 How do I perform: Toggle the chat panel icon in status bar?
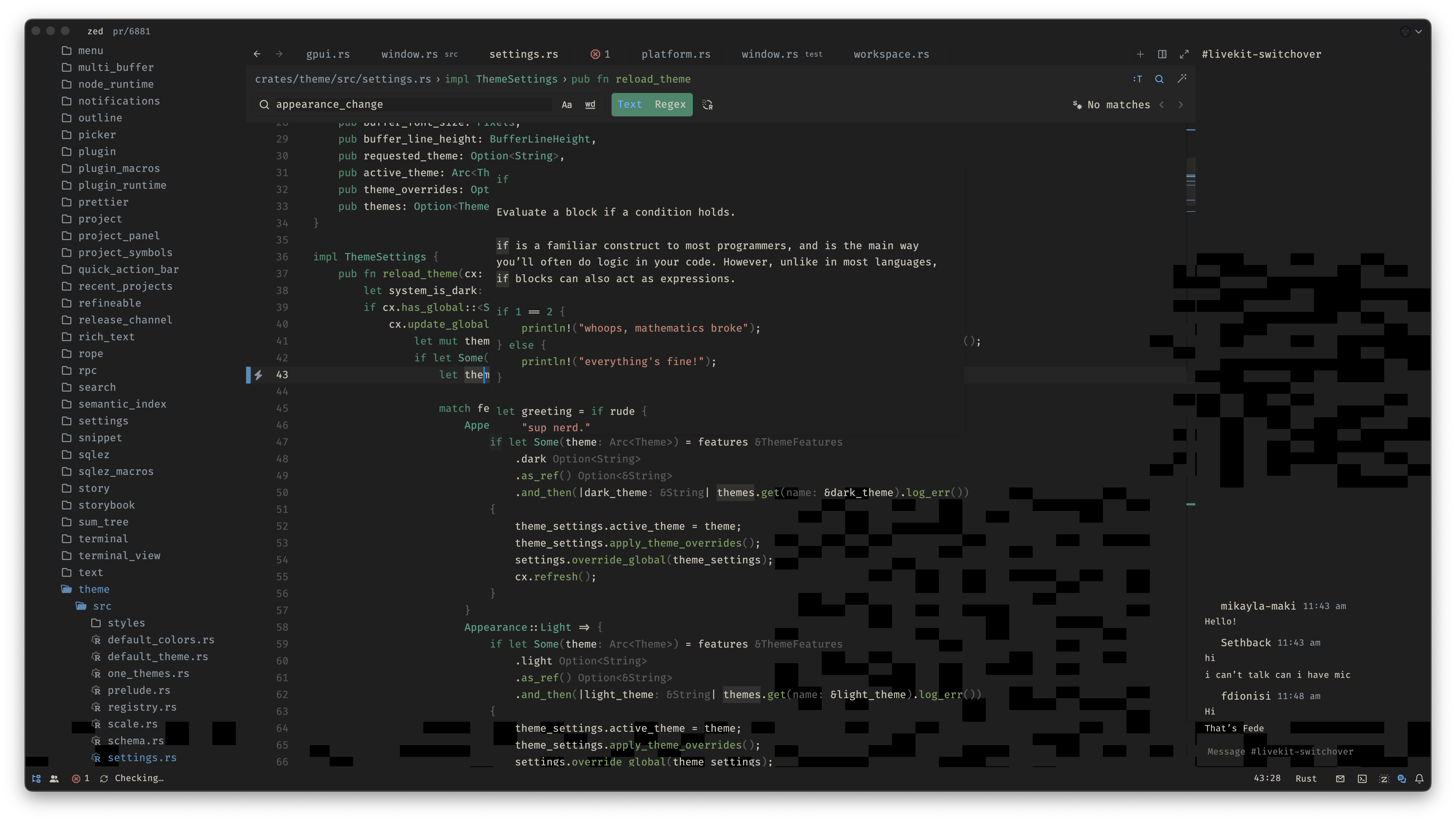pyautogui.click(x=1401, y=778)
